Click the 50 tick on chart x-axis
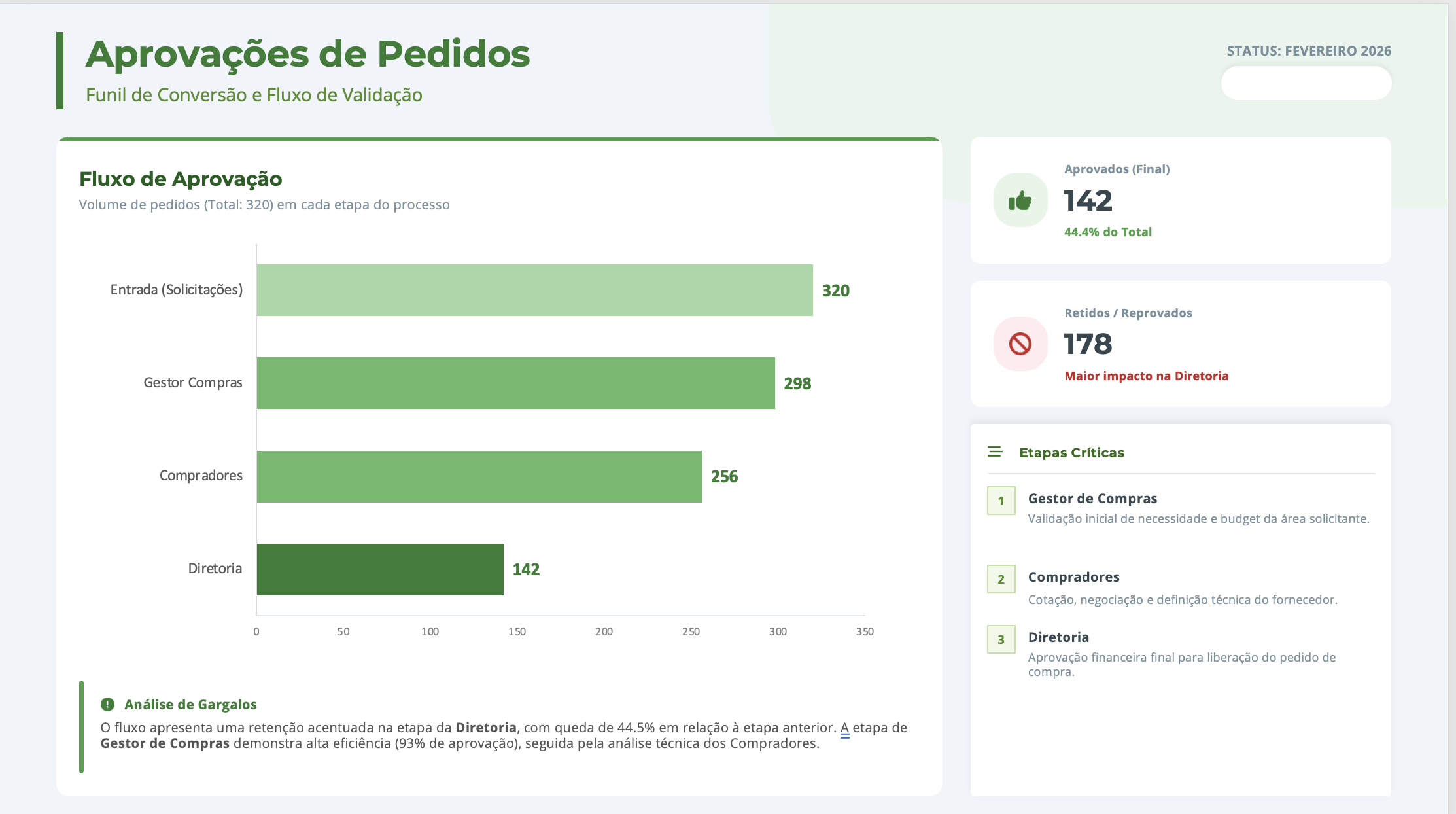 pos(343,631)
